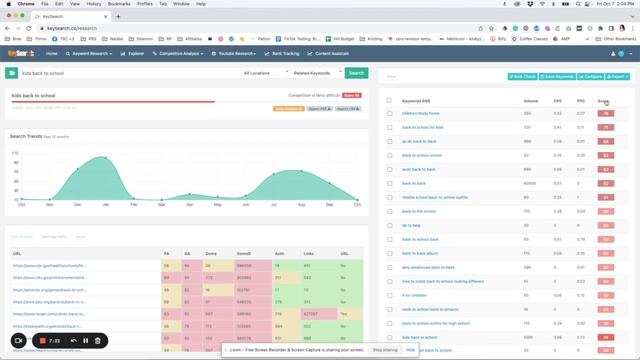Restart Loom recording with the undo arrow
Viewport: 640px width, 360px height.
tap(73, 340)
